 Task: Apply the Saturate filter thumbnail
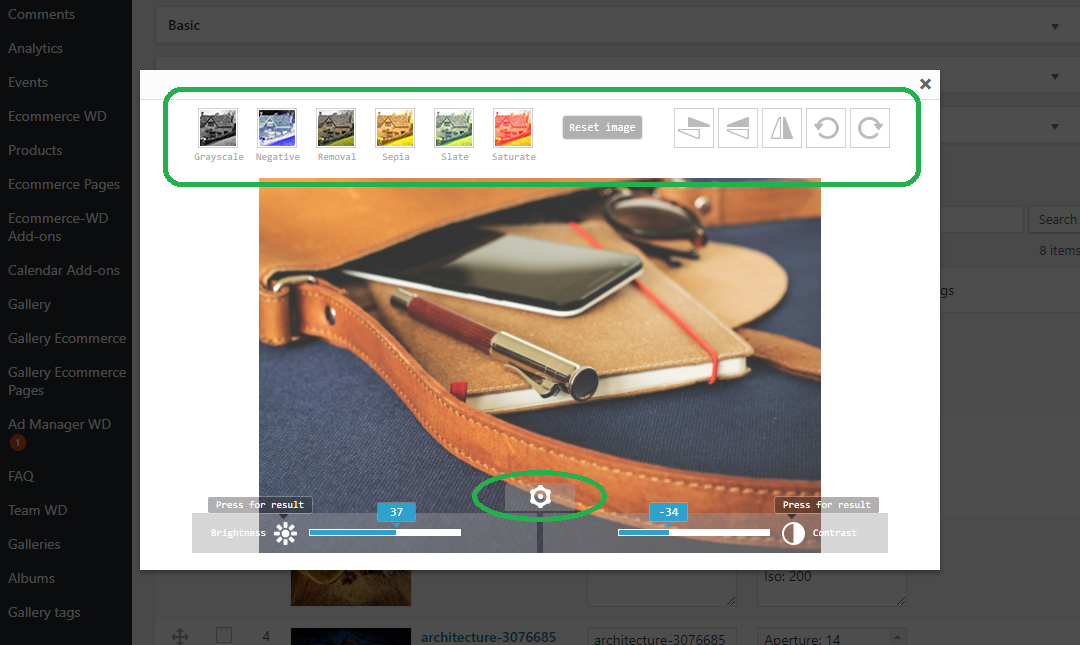(513, 128)
